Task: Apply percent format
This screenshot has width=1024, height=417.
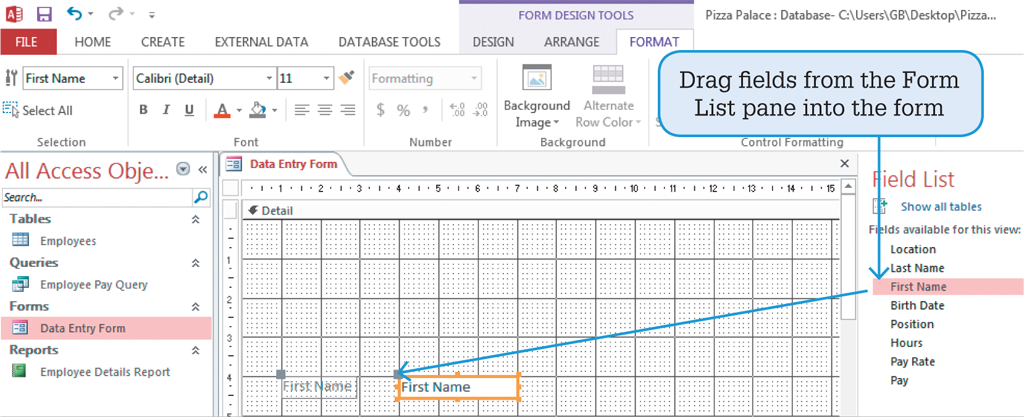Action: 404,110
